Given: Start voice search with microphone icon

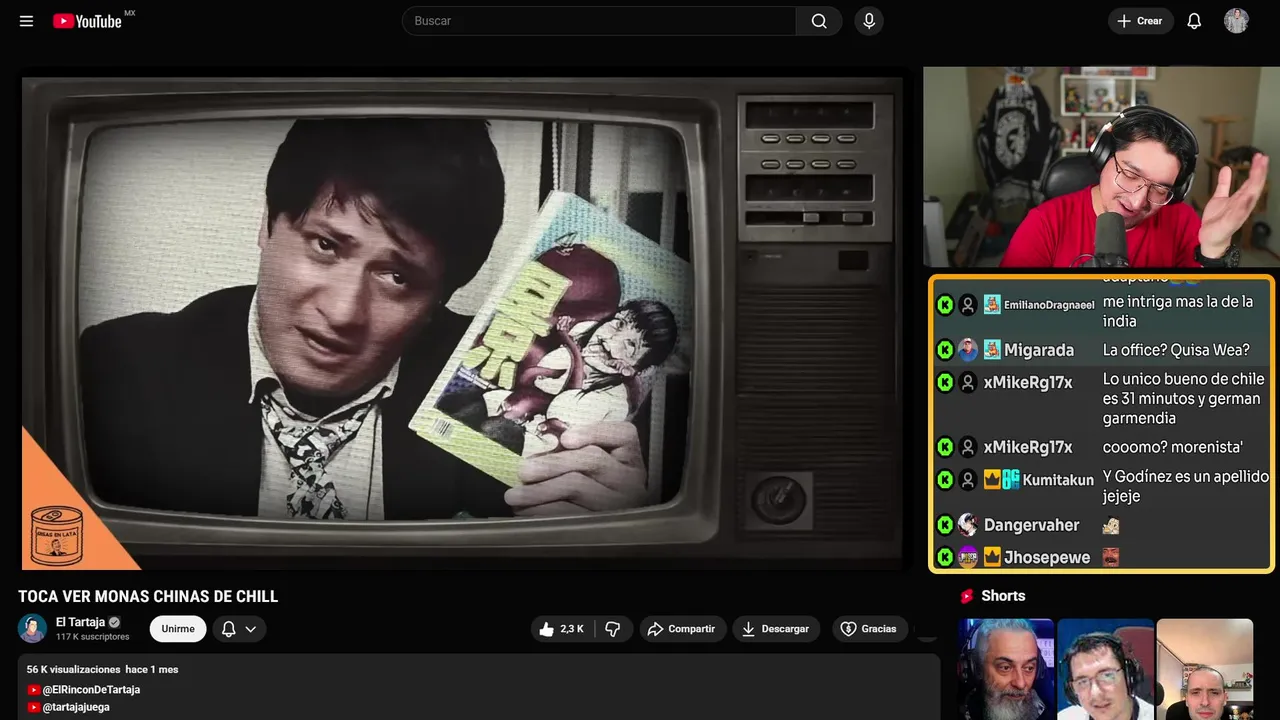Looking at the screenshot, I should point(869,21).
